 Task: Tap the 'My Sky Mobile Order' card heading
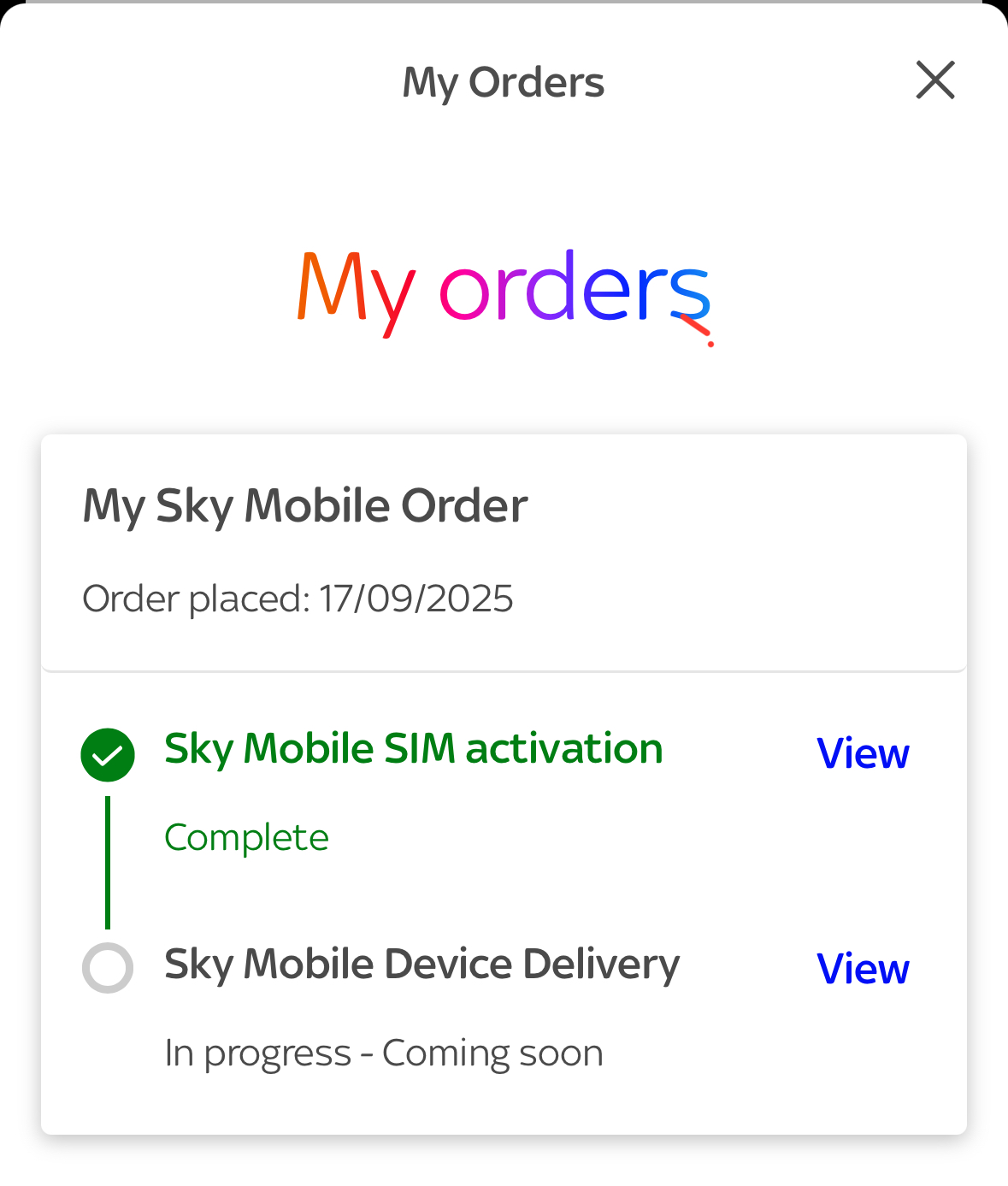(305, 505)
